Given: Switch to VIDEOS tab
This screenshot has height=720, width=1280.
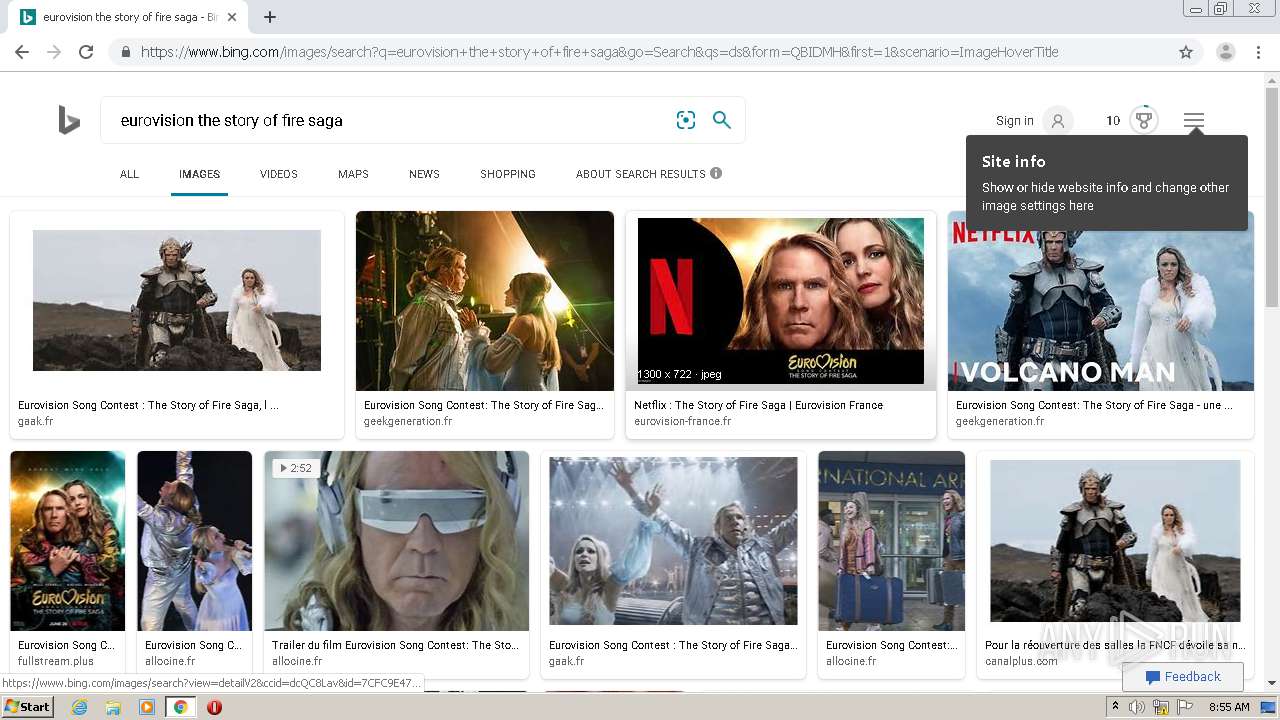Looking at the screenshot, I should click(x=279, y=174).
